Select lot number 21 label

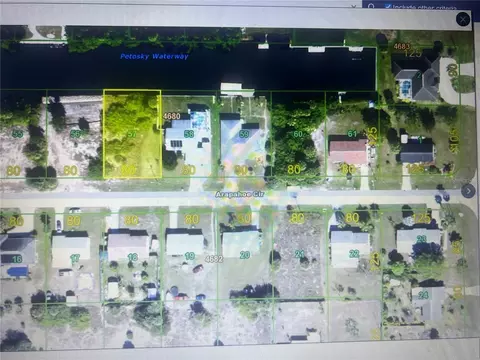click(299, 254)
